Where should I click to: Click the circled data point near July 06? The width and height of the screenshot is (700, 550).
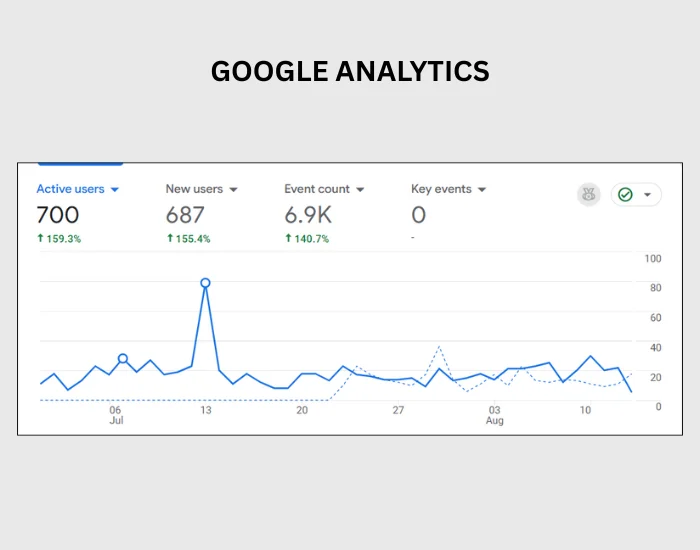click(123, 358)
